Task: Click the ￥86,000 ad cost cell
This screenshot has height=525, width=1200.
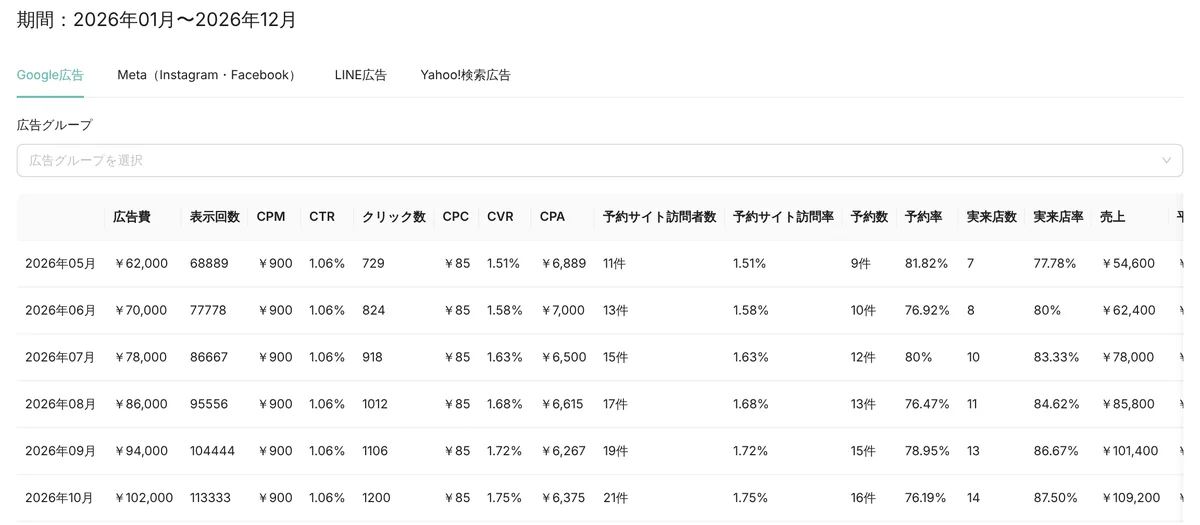Action: click(140, 404)
